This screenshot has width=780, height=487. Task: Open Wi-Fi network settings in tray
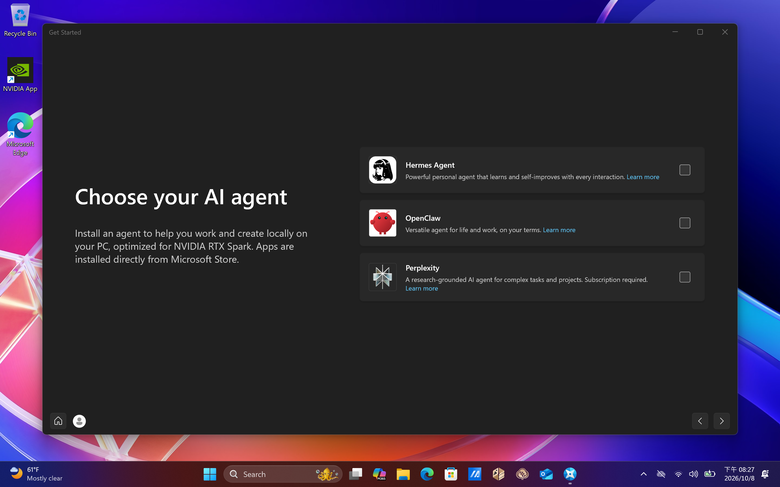[678, 474]
